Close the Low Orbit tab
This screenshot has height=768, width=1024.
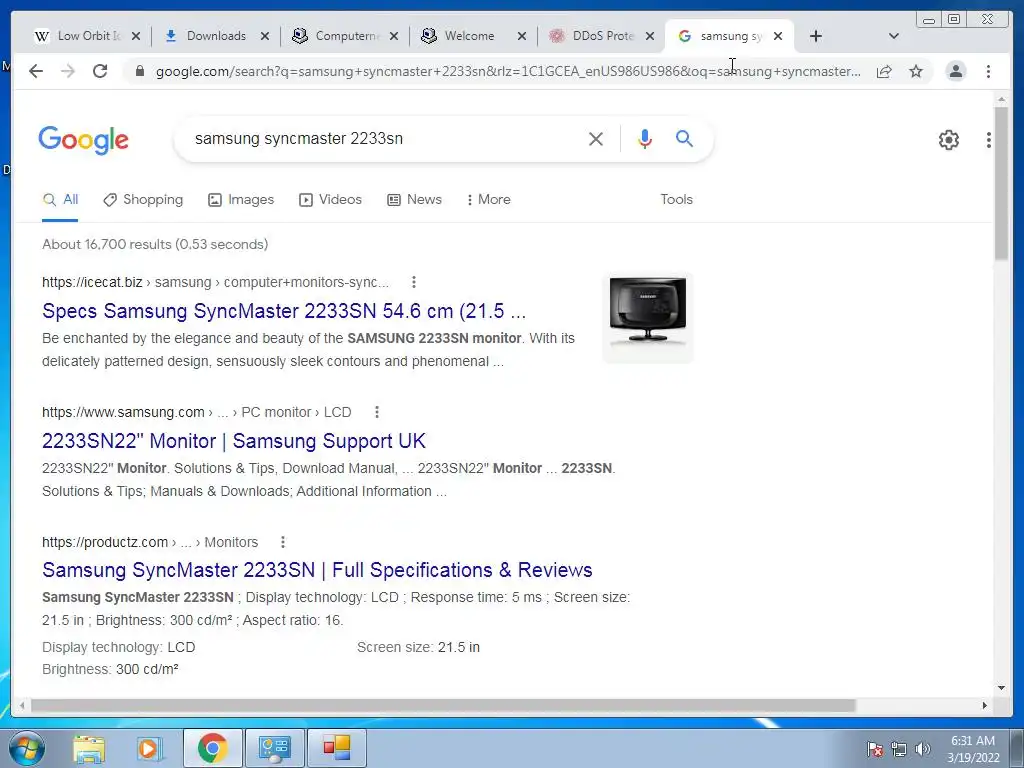136,36
